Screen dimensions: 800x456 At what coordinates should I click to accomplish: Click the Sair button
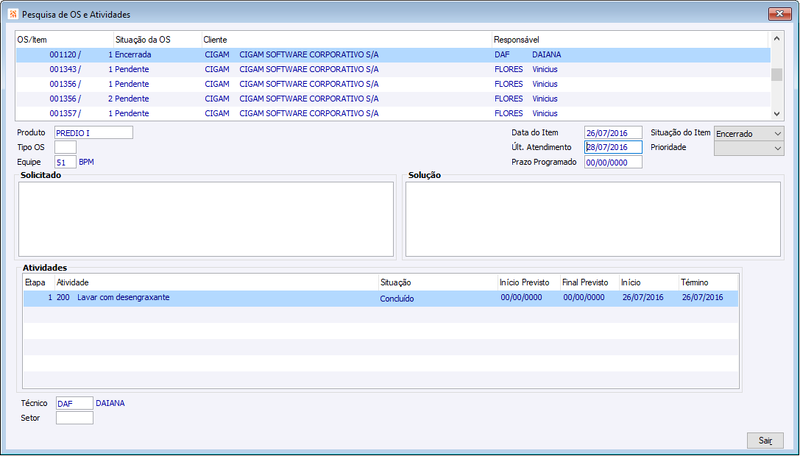[765, 440]
